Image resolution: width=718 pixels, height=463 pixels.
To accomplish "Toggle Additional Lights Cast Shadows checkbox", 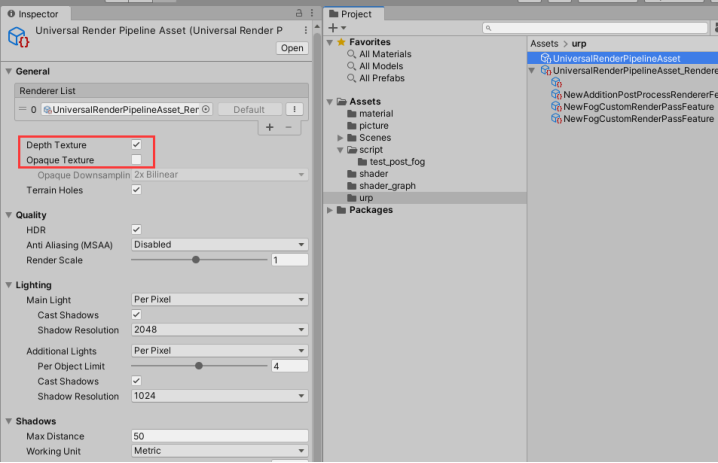I will [x=136, y=381].
